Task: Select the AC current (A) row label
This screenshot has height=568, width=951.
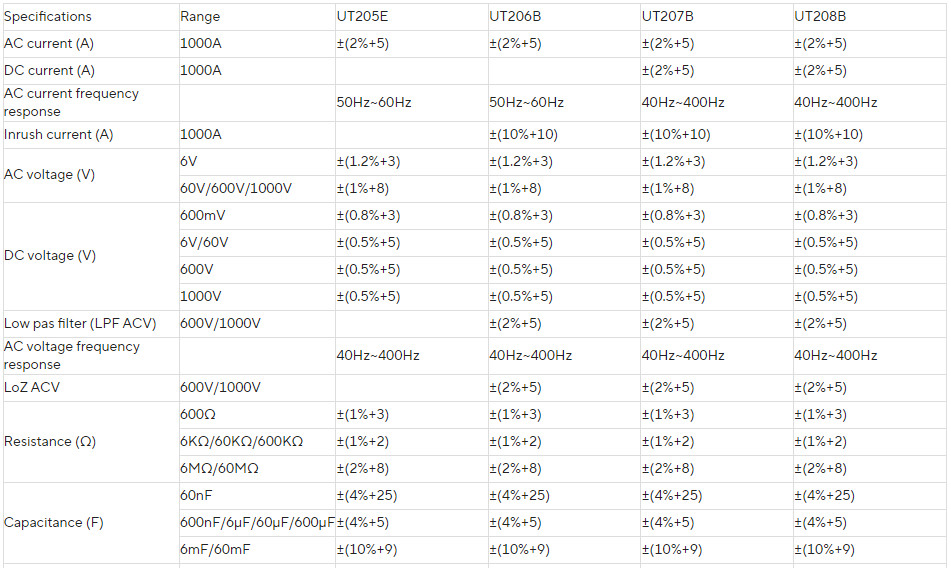Action: [49, 44]
